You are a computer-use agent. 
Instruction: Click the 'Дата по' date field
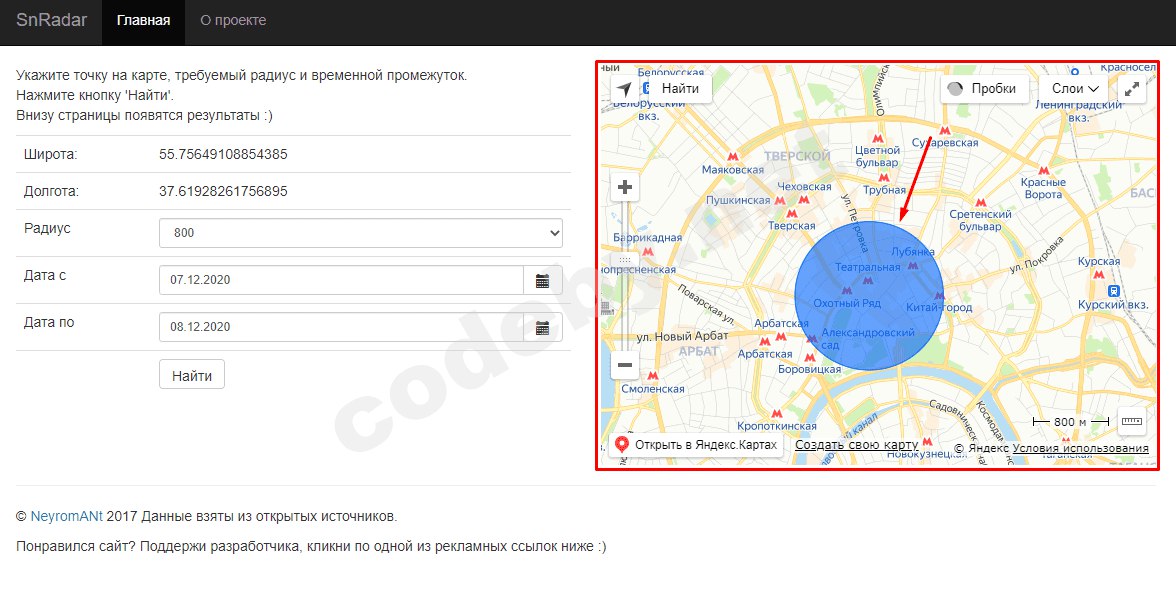[x=341, y=327]
